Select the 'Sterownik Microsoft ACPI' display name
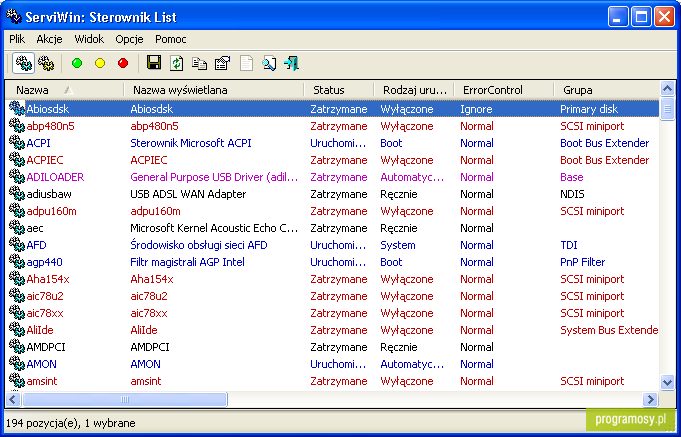The width and height of the screenshot is (681, 437). [x=191, y=143]
